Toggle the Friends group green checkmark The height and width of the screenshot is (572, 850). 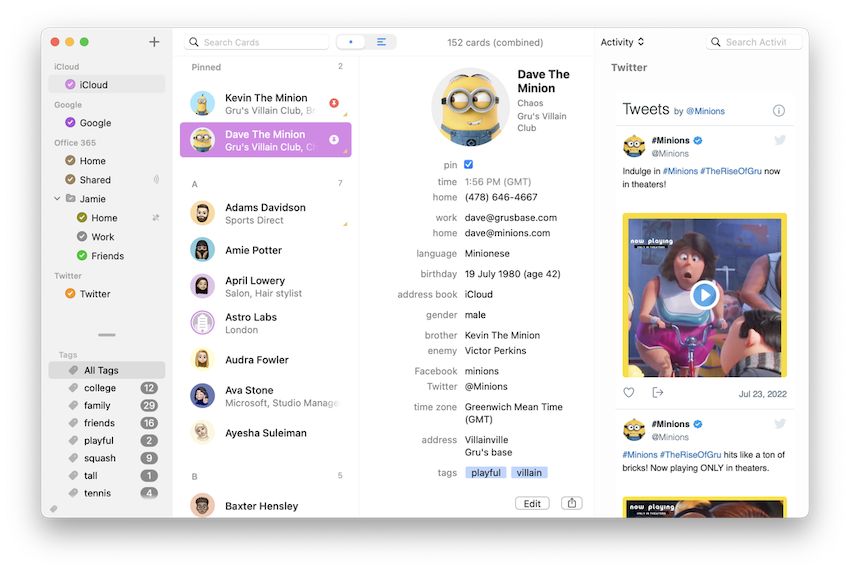pos(82,255)
